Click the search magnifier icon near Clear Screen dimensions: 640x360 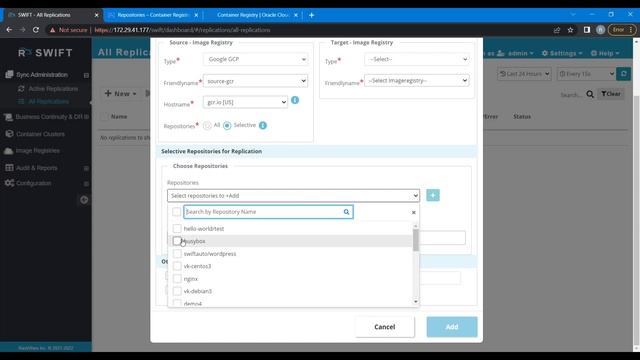pyautogui.click(x=590, y=94)
